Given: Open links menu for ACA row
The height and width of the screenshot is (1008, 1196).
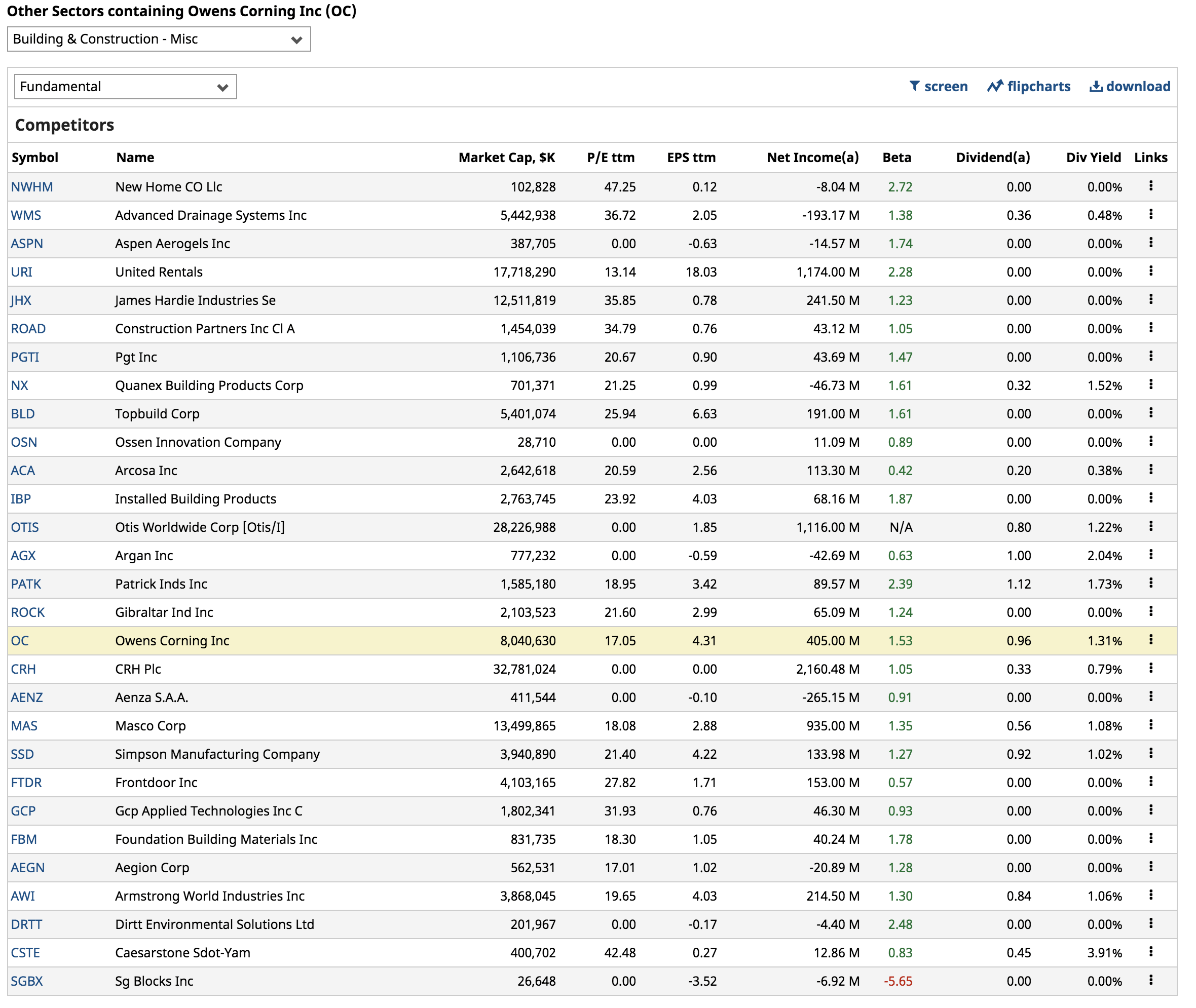Looking at the screenshot, I should coord(1150,469).
